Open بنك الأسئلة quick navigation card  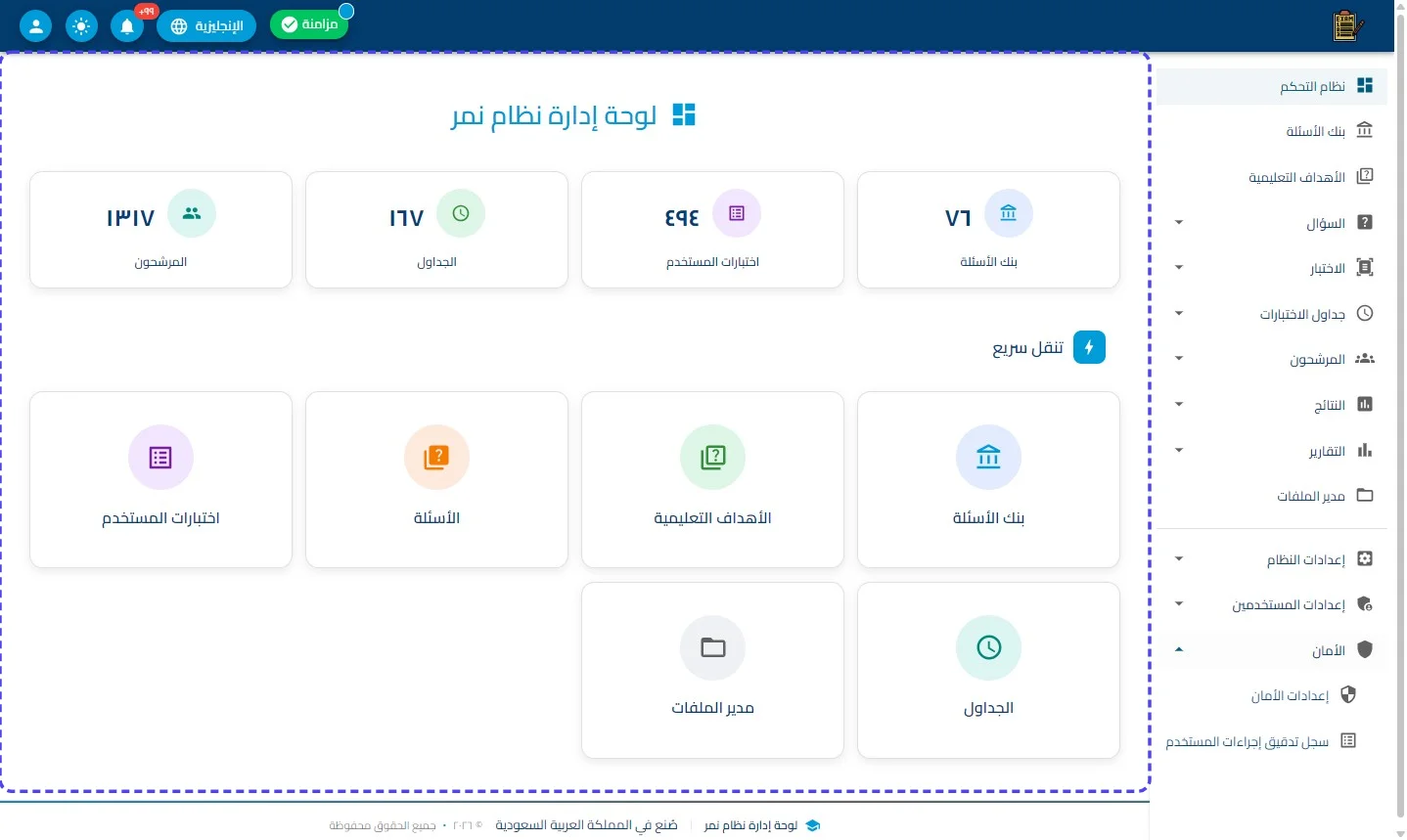(988, 479)
